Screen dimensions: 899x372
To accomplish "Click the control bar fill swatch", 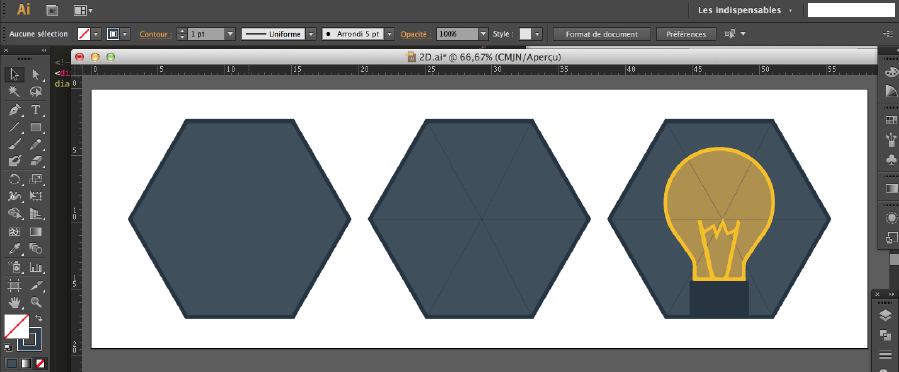I will (x=84, y=34).
